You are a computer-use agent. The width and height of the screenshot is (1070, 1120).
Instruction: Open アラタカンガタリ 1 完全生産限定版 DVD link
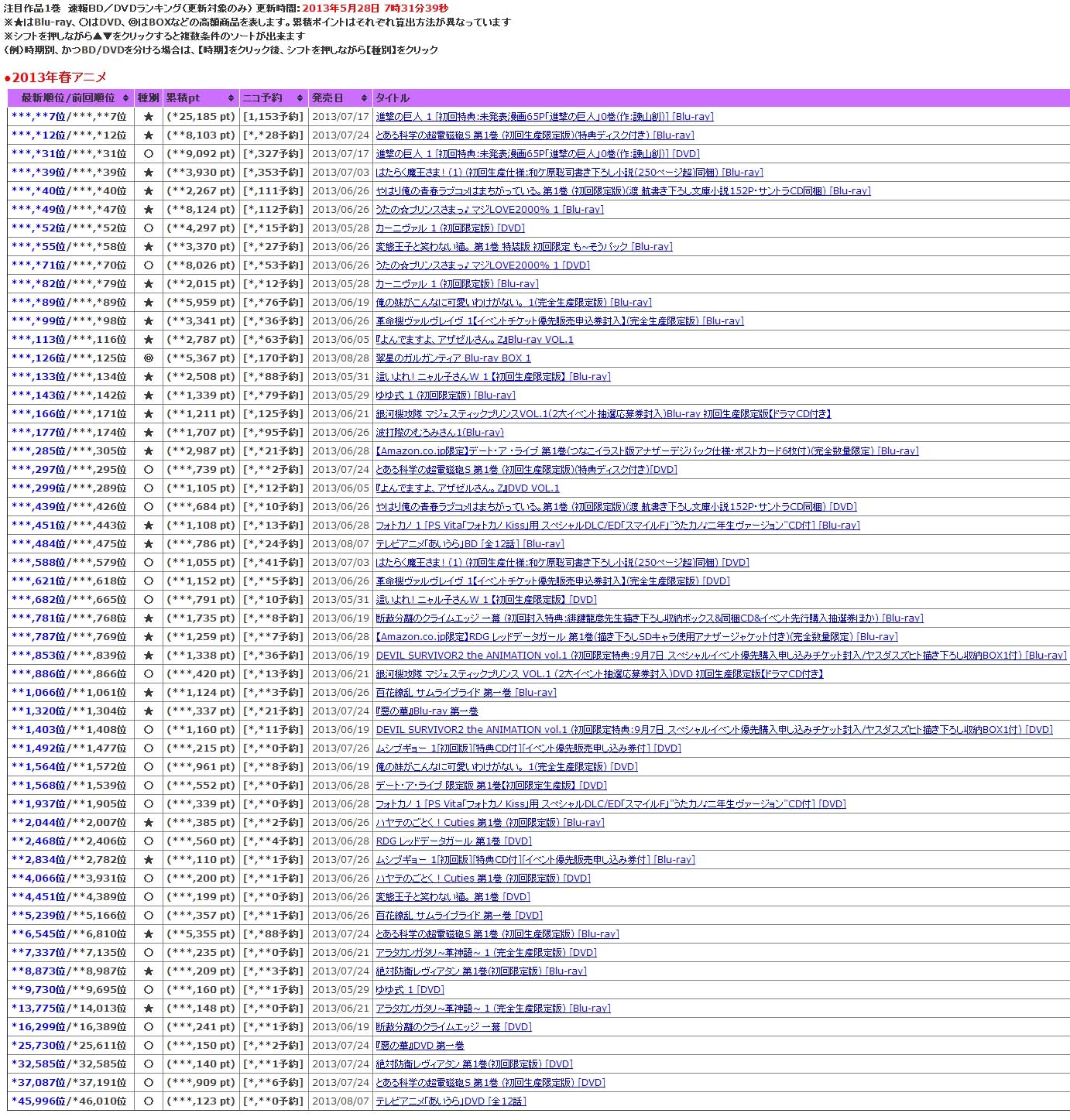coord(486,953)
